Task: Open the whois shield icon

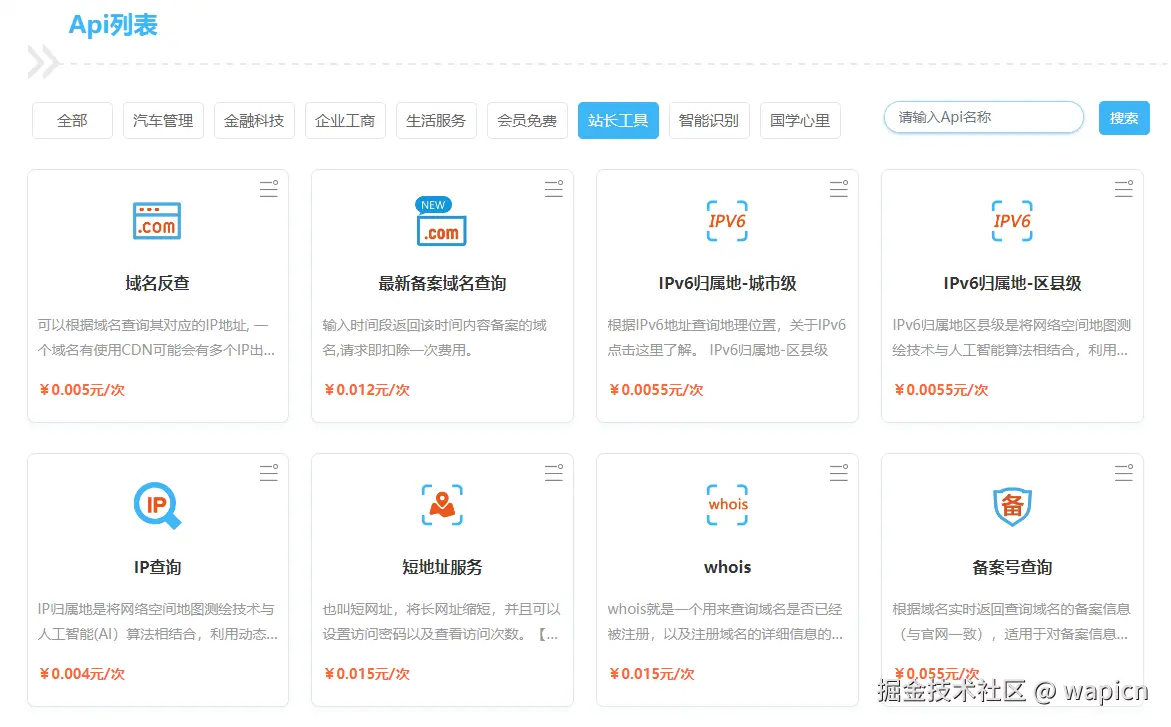Action: coord(726,505)
